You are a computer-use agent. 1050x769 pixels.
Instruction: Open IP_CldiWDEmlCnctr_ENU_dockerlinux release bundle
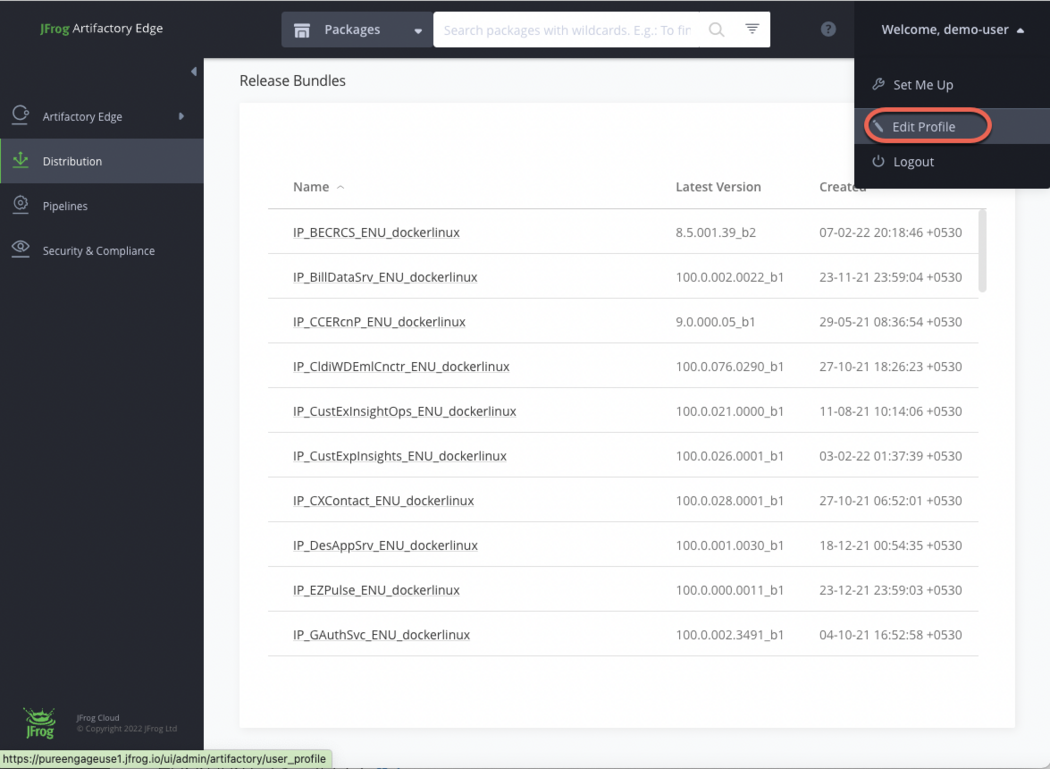(400, 367)
